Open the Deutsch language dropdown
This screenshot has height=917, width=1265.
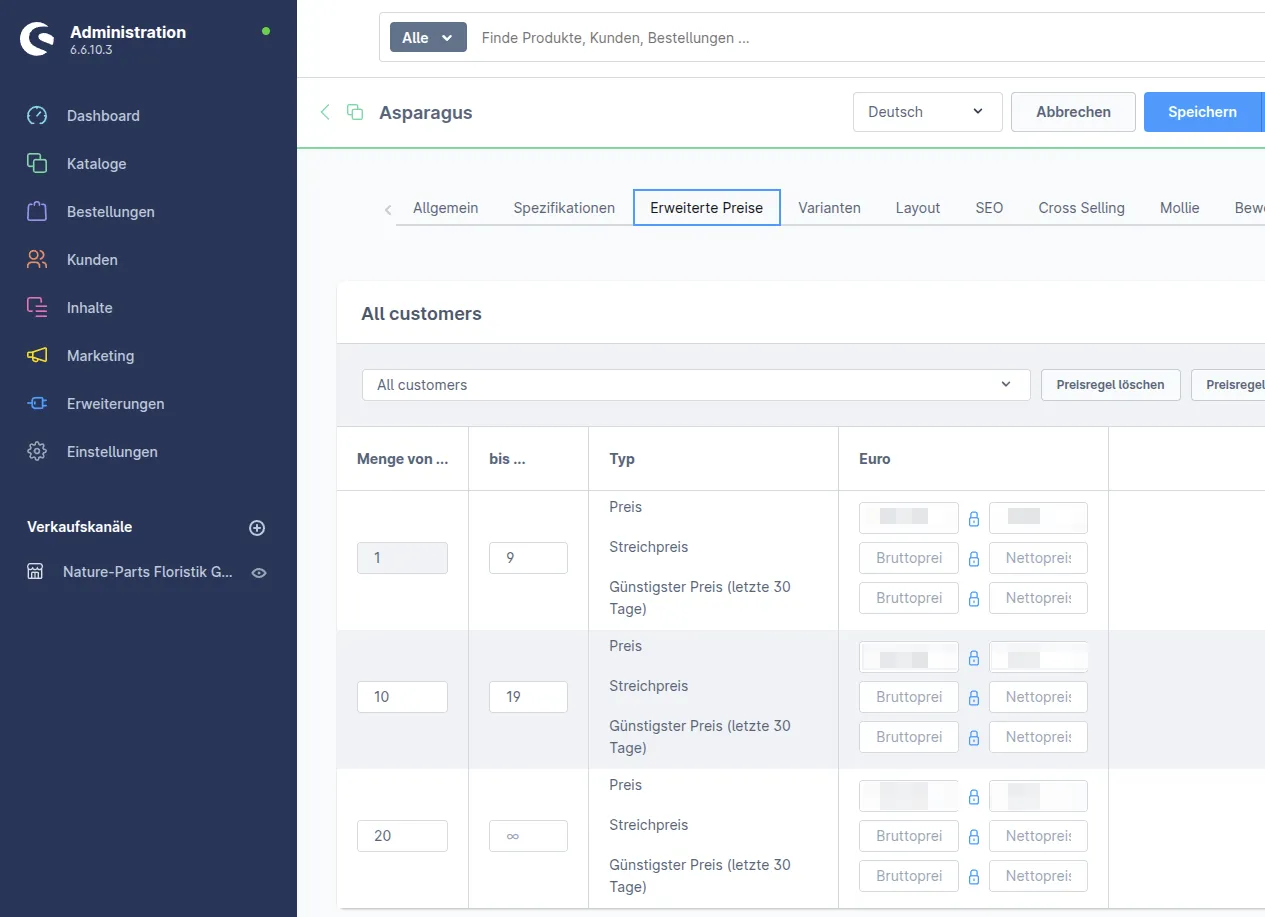click(928, 112)
